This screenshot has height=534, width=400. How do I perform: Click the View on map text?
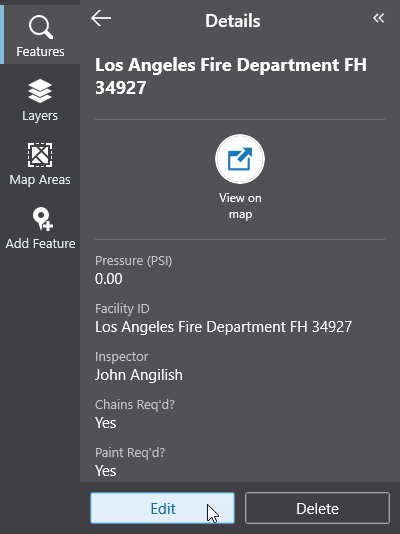click(240, 206)
